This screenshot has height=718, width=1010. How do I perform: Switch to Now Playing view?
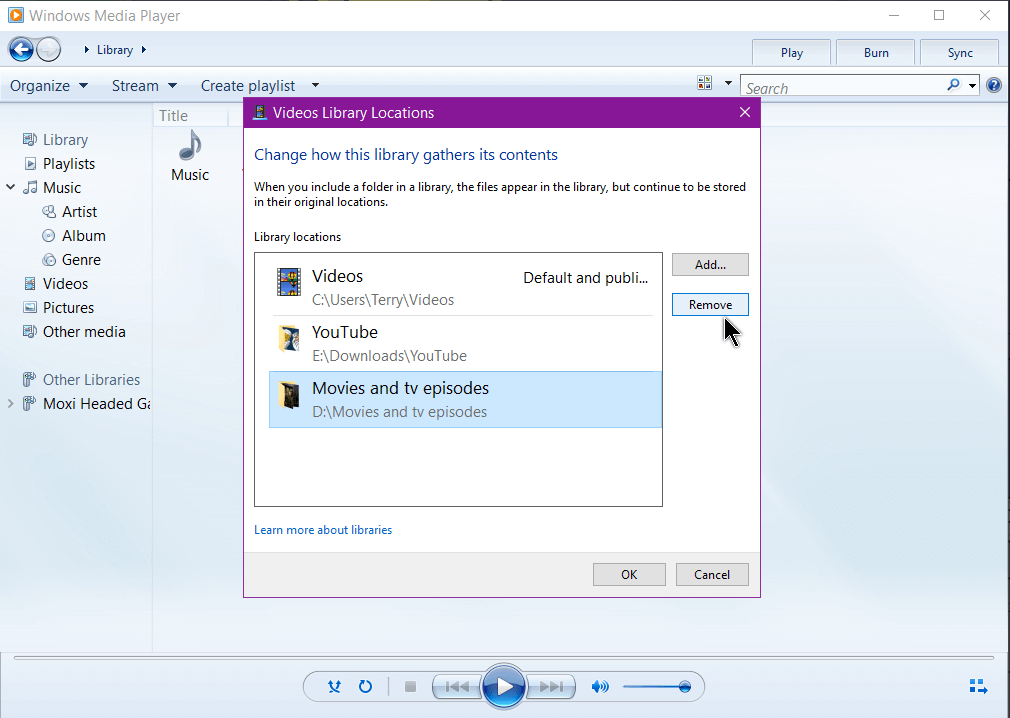click(978, 686)
